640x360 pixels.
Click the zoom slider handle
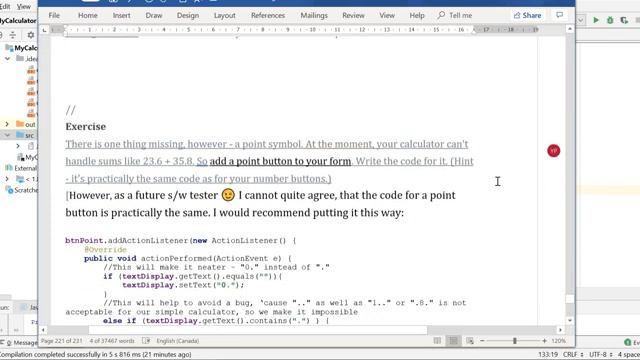click(x=515, y=341)
